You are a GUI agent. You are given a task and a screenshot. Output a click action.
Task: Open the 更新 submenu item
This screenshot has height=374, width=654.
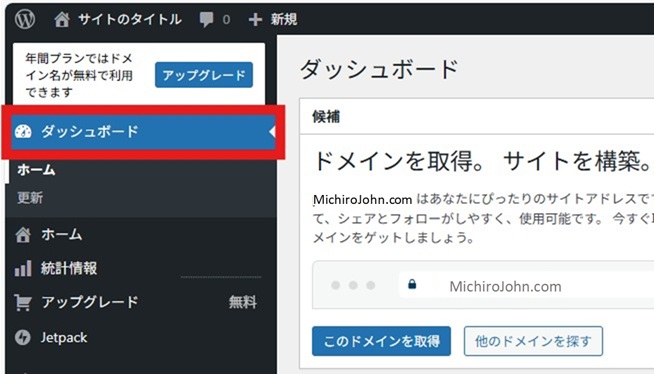(30, 197)
